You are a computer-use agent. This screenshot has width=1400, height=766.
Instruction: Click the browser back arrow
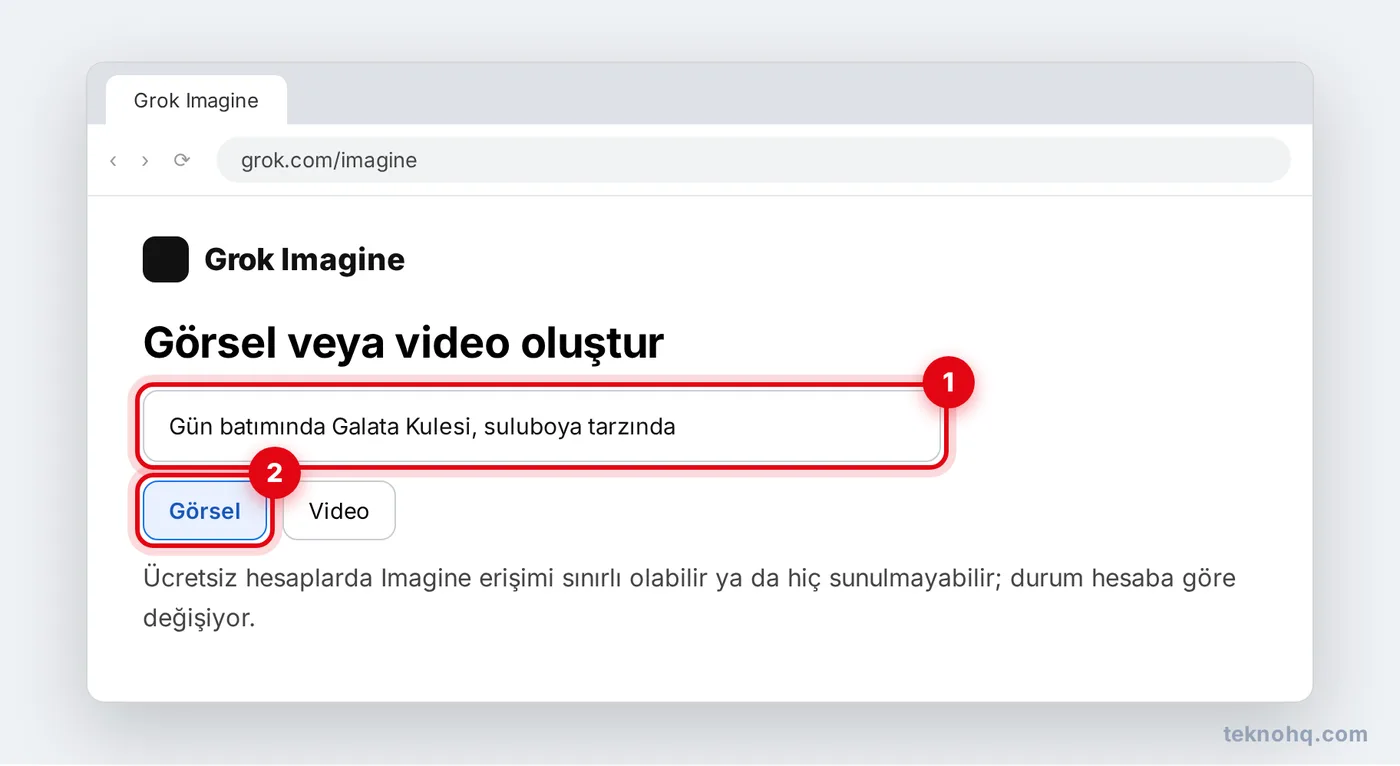(x=113, y=160)
